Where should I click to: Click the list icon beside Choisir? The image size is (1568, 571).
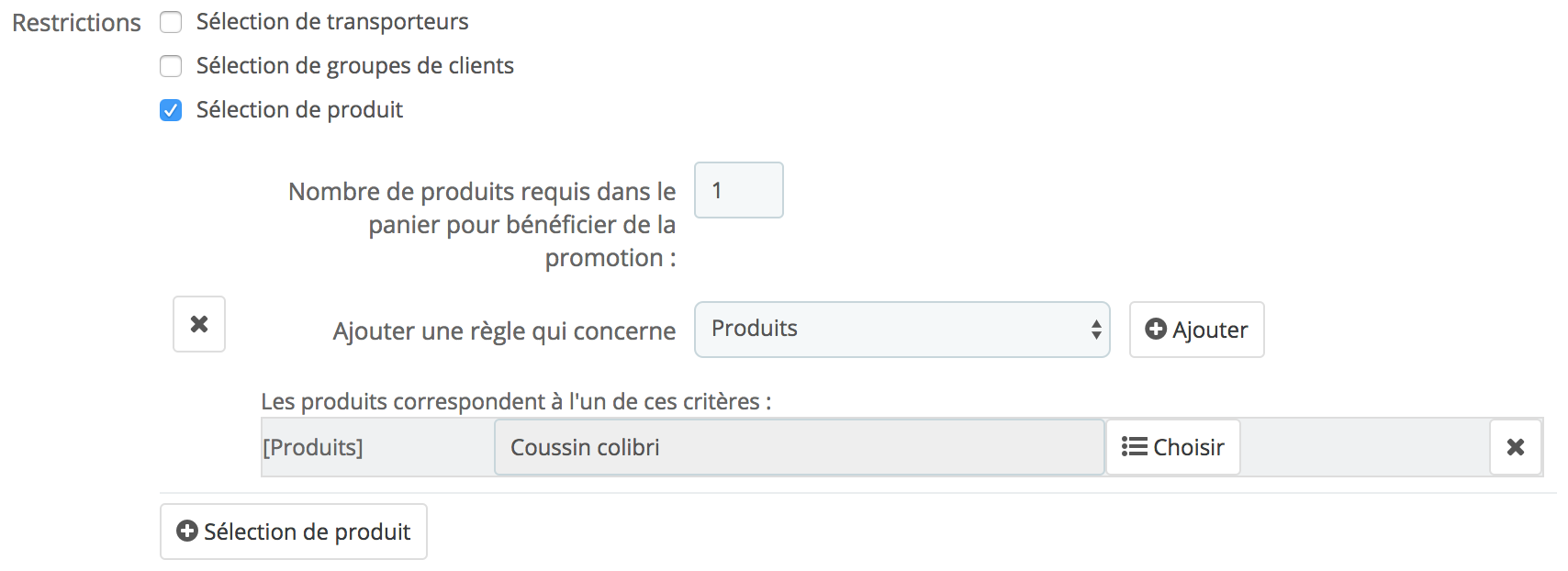click(x=1134, y=447)
